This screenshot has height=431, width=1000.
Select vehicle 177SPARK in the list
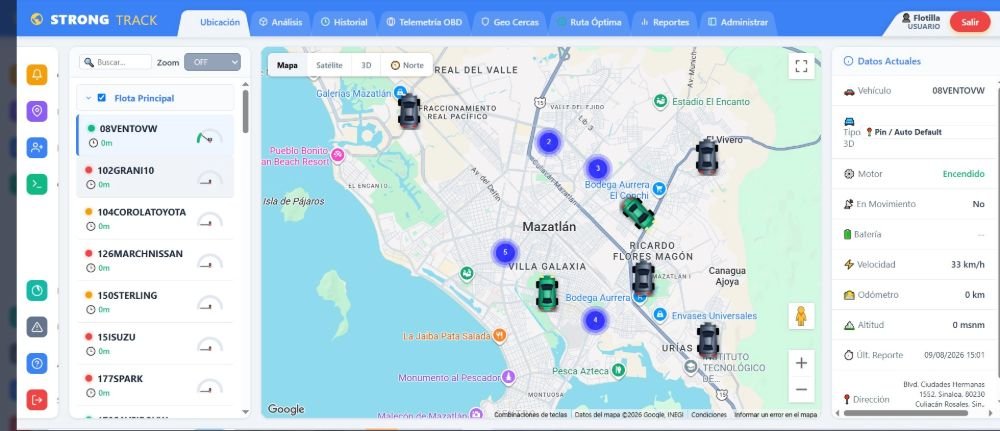[155, 385]
